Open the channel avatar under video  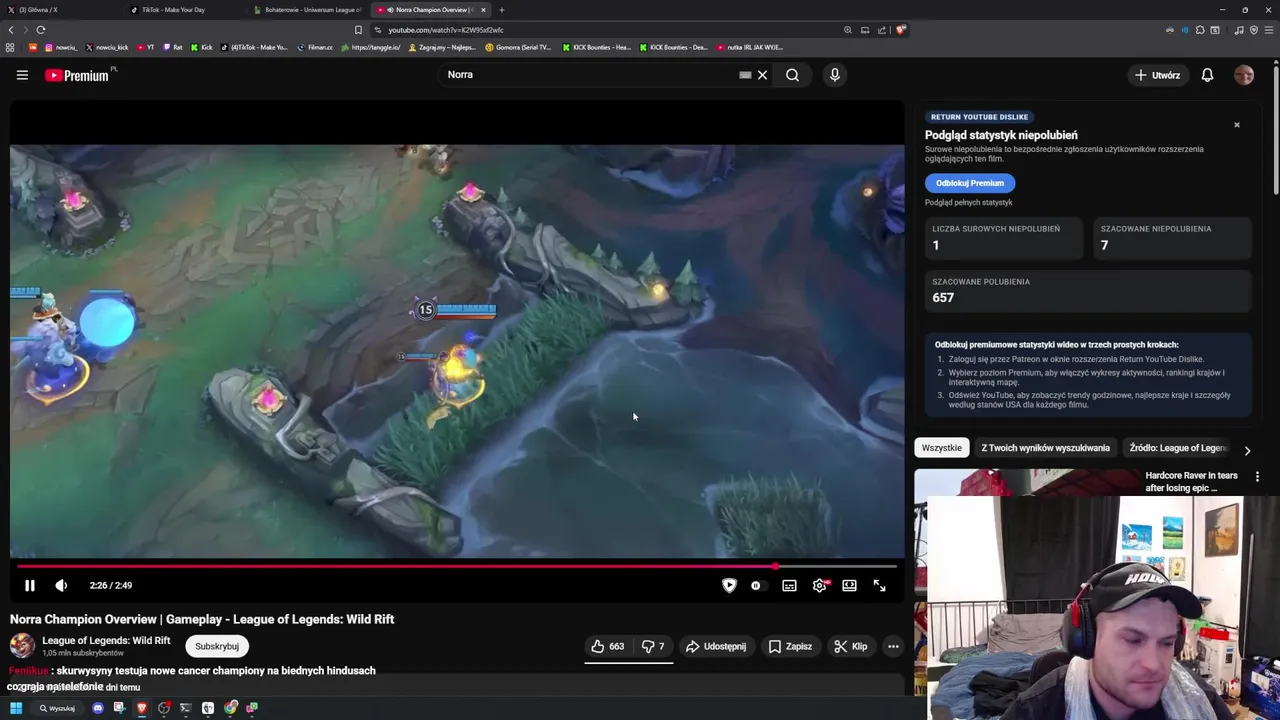click(x=22, y=647)
